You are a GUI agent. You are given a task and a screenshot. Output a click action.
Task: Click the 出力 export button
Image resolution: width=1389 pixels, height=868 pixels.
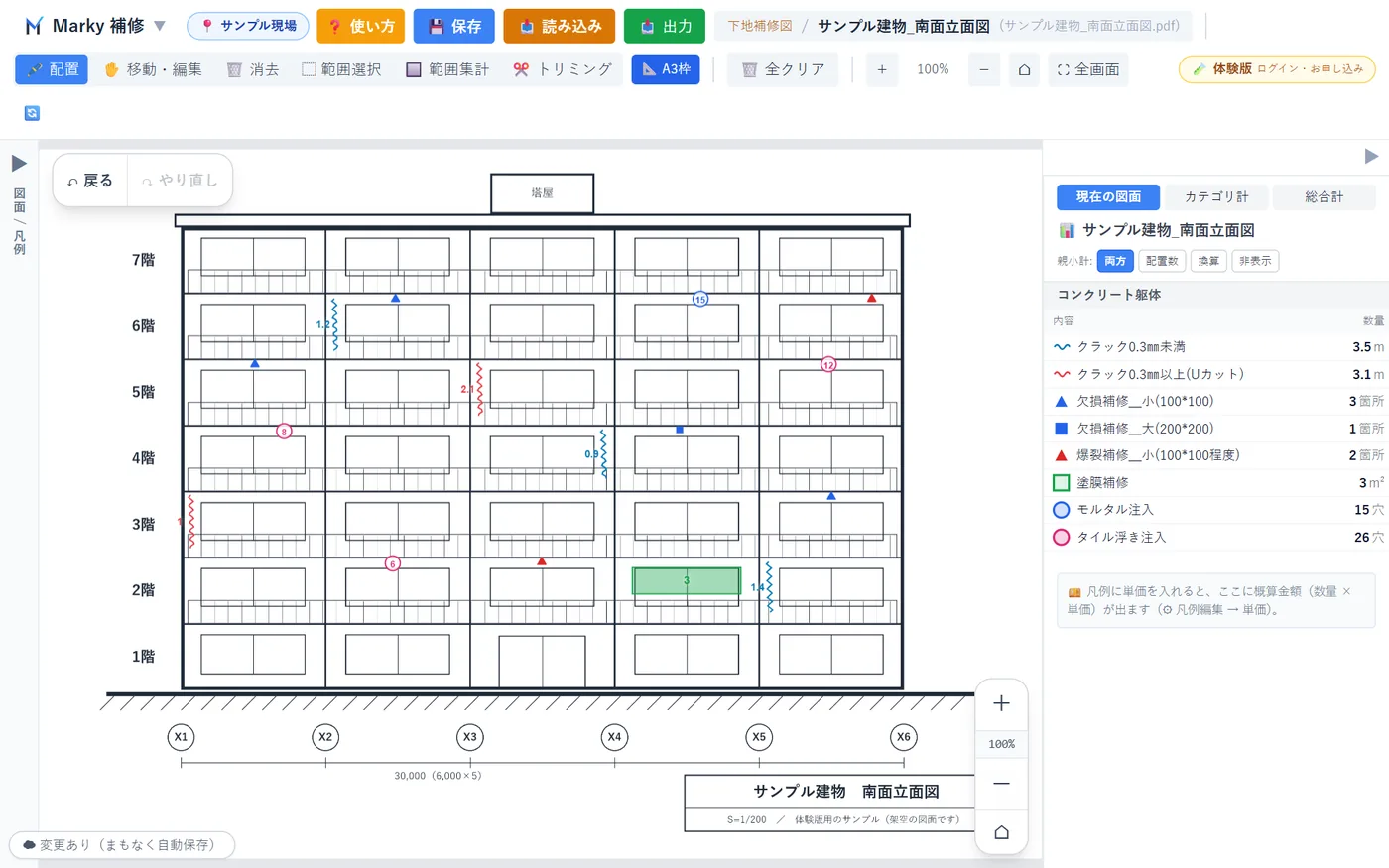[x=665, y=26]
